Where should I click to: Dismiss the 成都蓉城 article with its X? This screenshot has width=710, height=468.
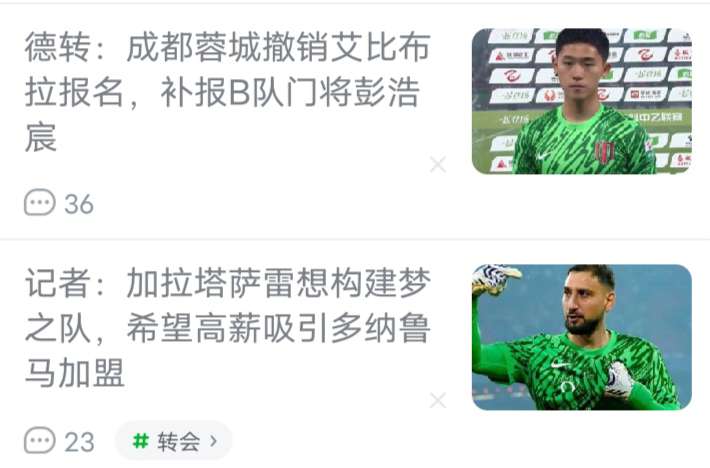[x=438, y=165]
